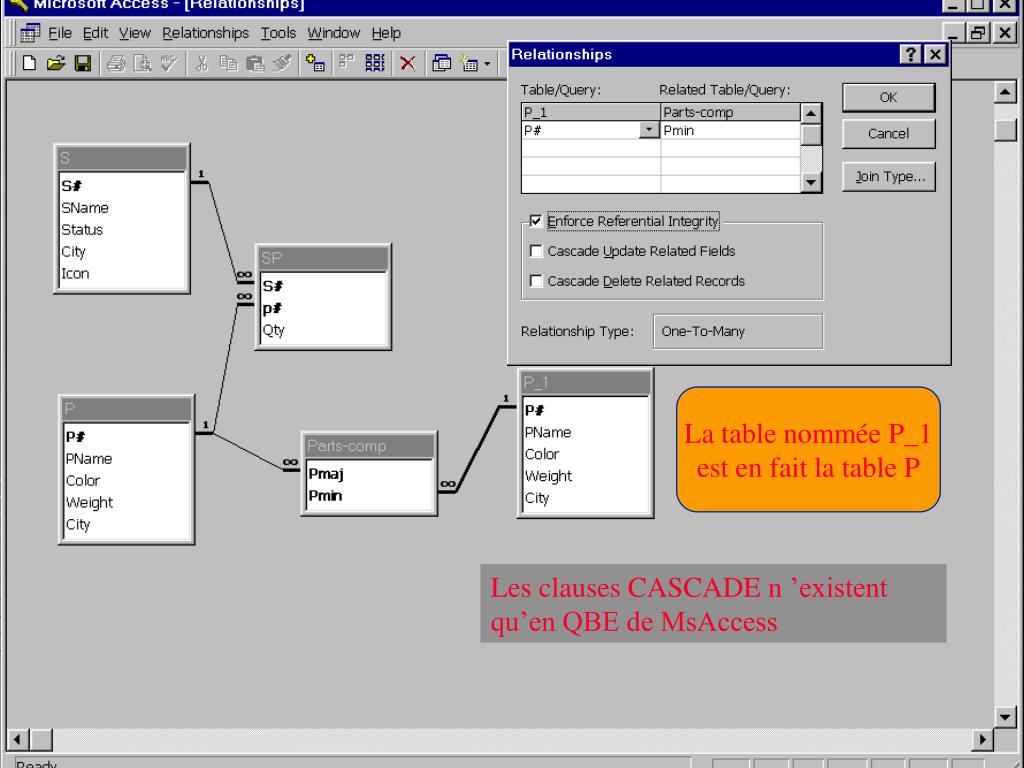
Task: Click the New document toolbar icon
Action: point(29,63)
